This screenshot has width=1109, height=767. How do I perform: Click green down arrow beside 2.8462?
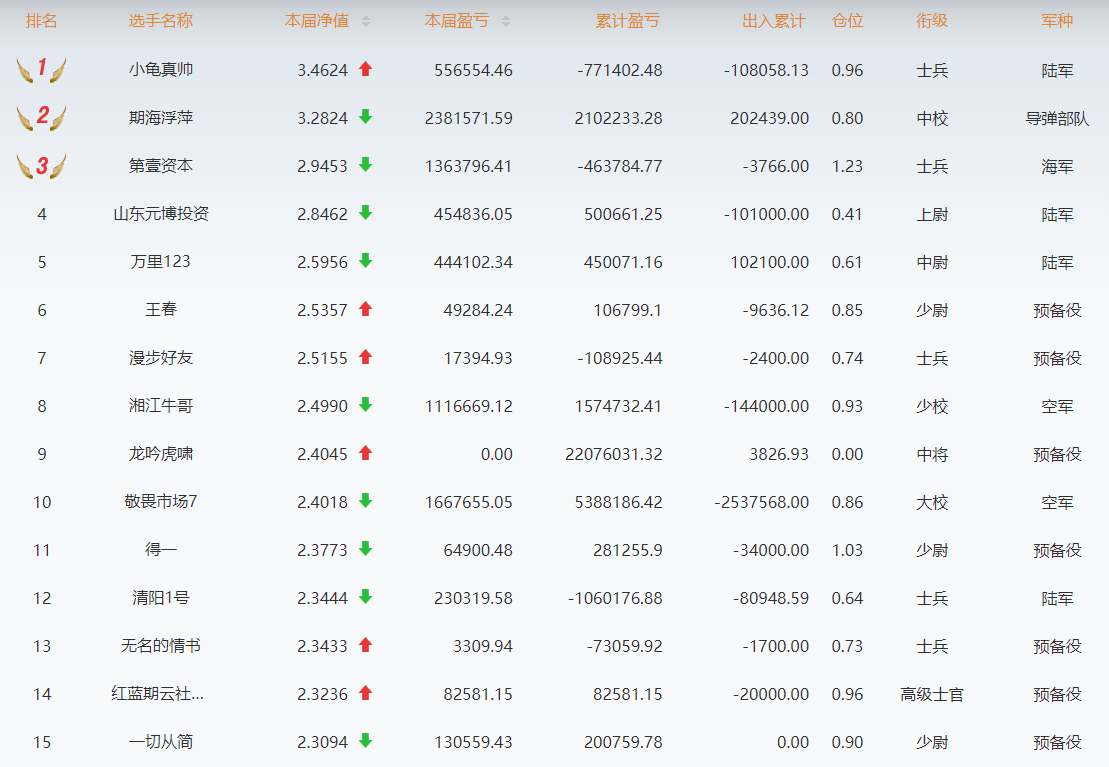[366, 213]
